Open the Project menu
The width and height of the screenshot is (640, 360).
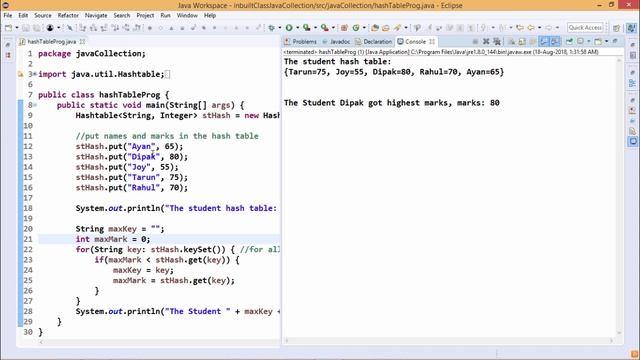point(145,16)
